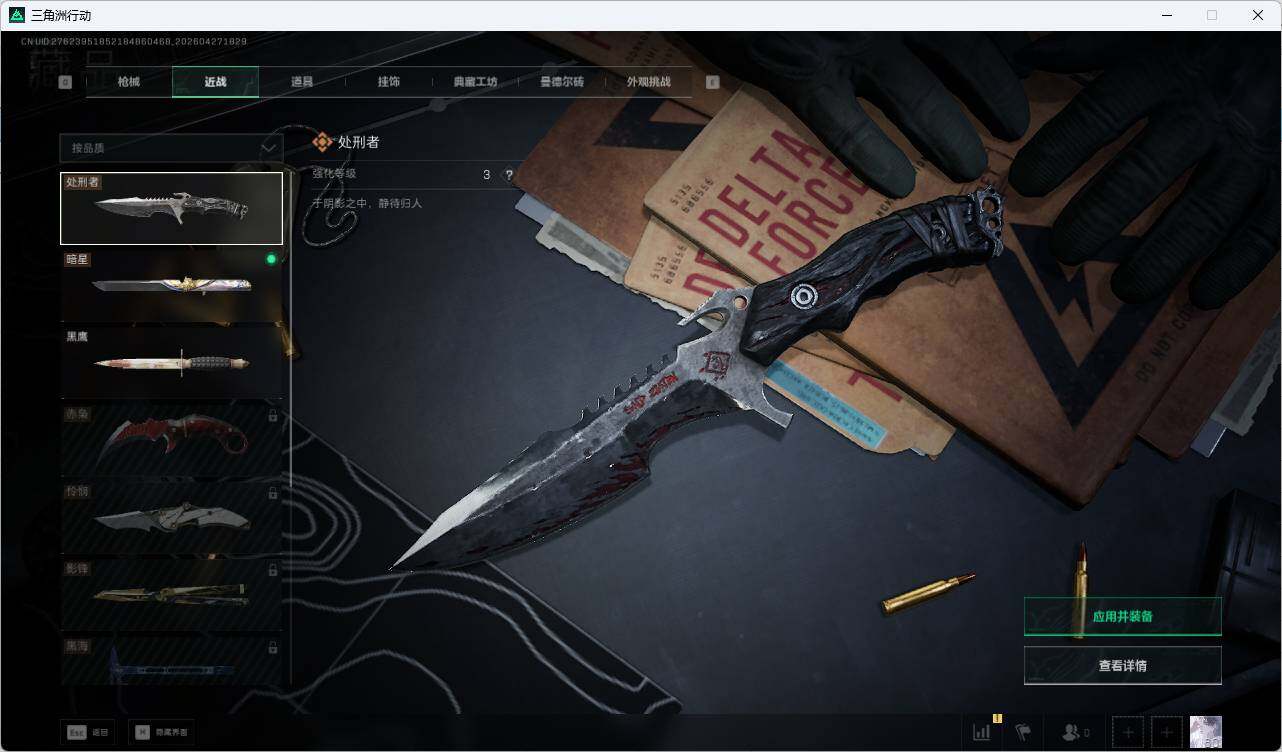The height and width of the screenshot is (752, 1282).
Task: Click the Q key previous-tab icon
Action: tap(65, 82)
